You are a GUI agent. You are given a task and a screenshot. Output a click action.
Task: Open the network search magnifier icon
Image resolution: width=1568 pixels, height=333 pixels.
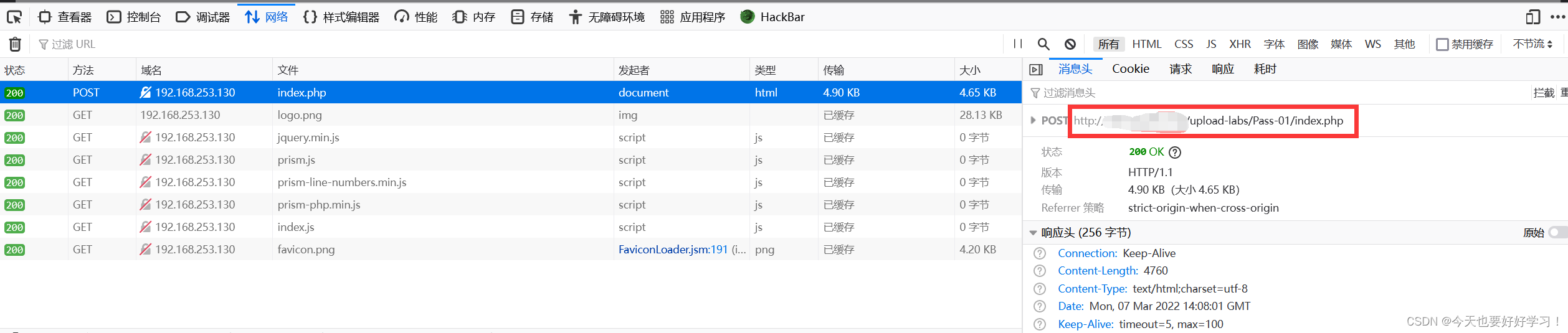(1043, 44)
